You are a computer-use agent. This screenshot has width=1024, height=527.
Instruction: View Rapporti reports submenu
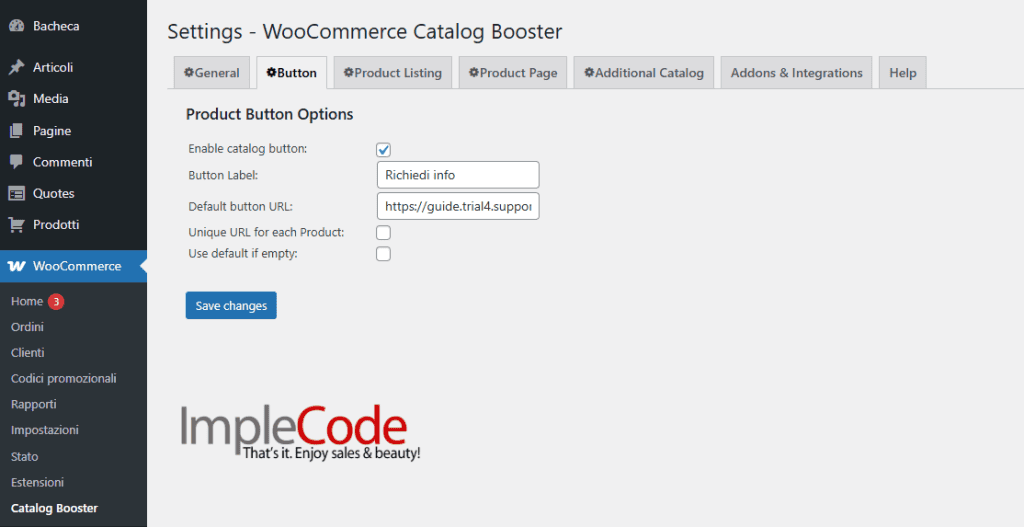point(33,404)
